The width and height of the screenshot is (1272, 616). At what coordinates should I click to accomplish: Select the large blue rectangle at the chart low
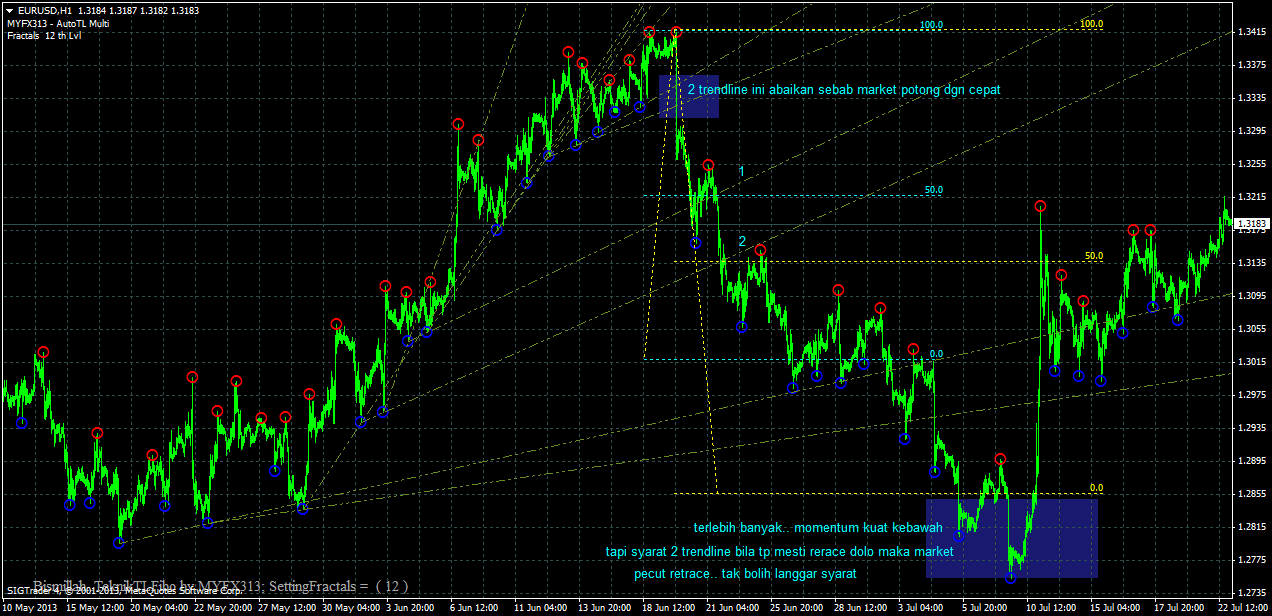[x=1012, y=538]
